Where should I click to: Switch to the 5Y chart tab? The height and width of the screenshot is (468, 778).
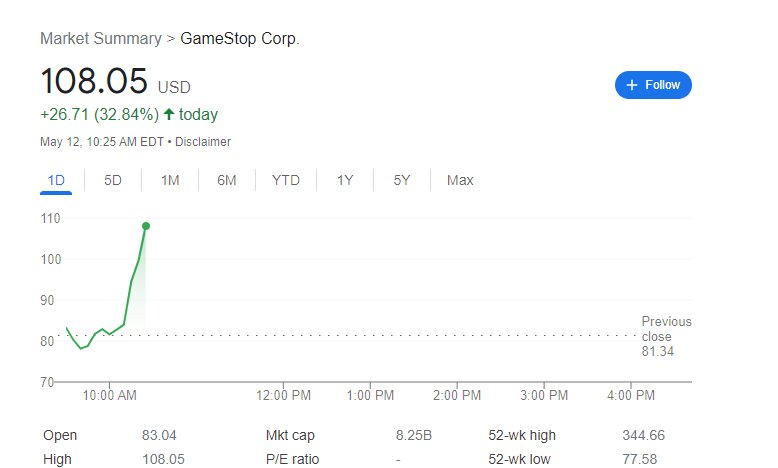click(402, 180)
